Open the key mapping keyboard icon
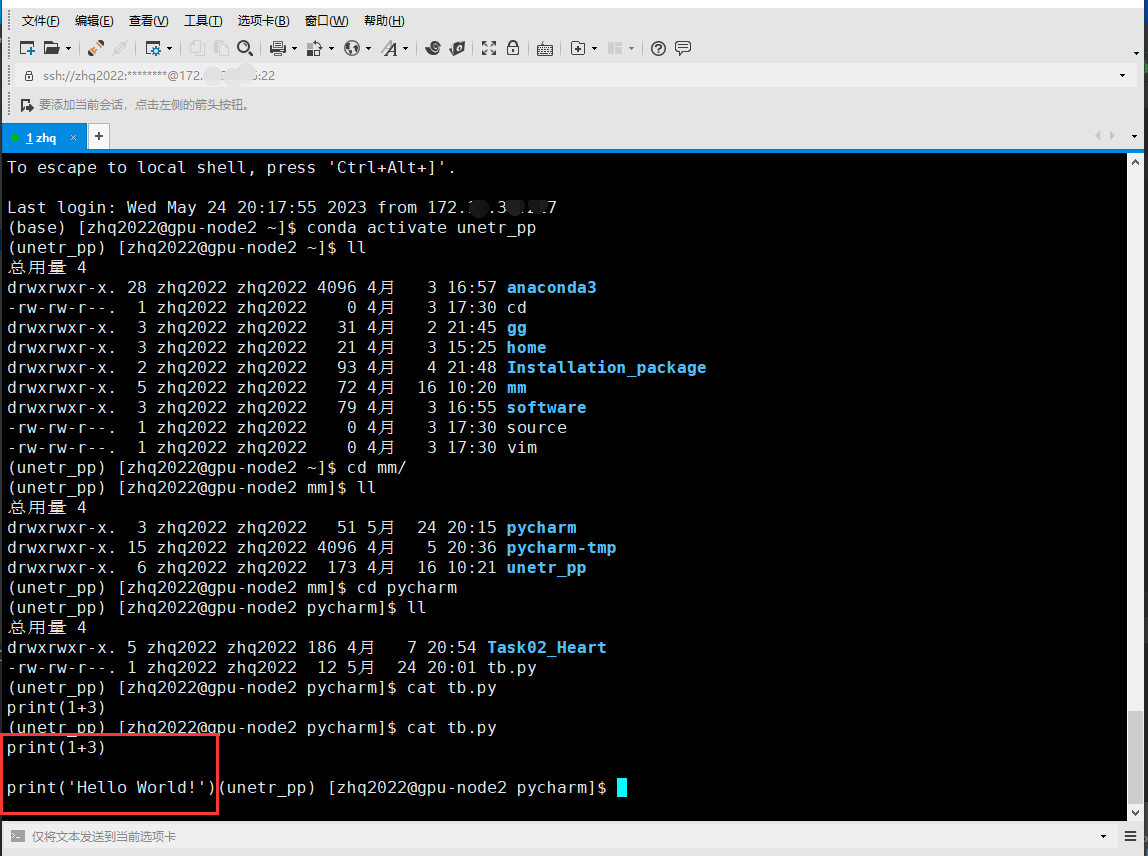Viewport: 1148px width, 856px height. coord(545,49)
